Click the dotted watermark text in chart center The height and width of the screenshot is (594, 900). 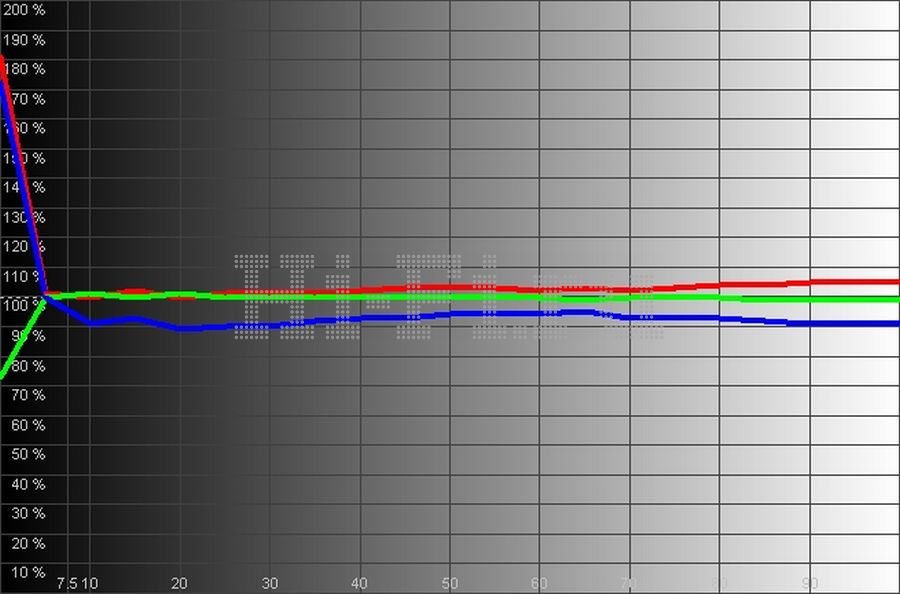click(x=445, y=295)
